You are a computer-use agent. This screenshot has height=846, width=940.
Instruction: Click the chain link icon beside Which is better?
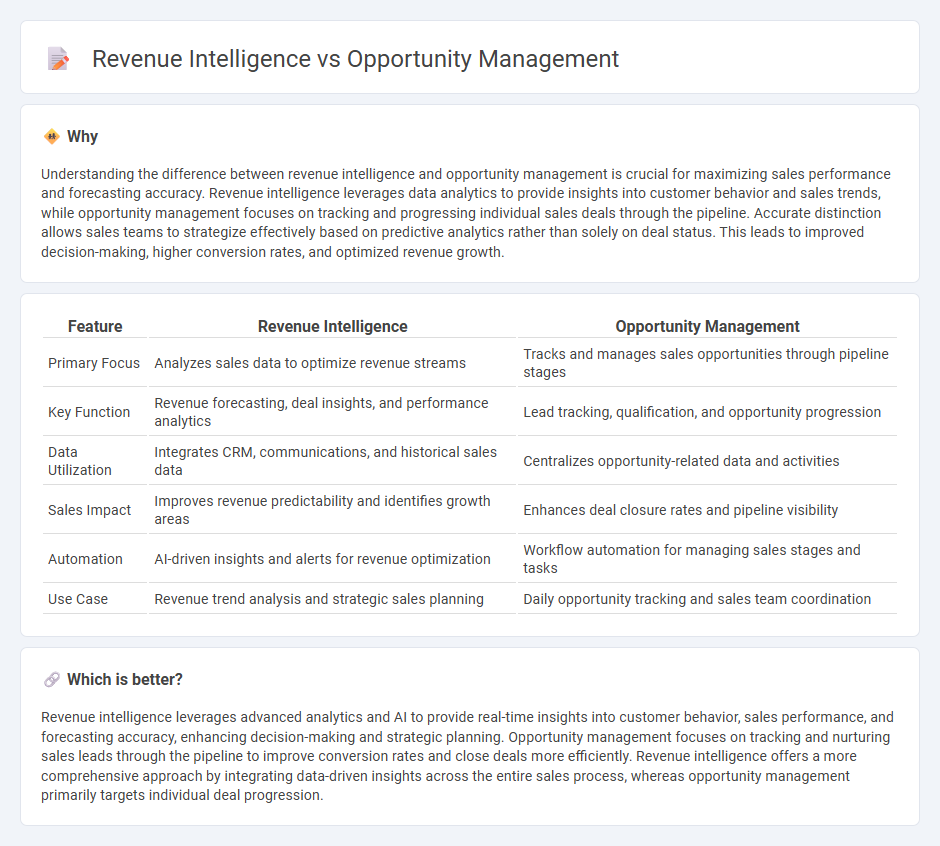[52, 679]
